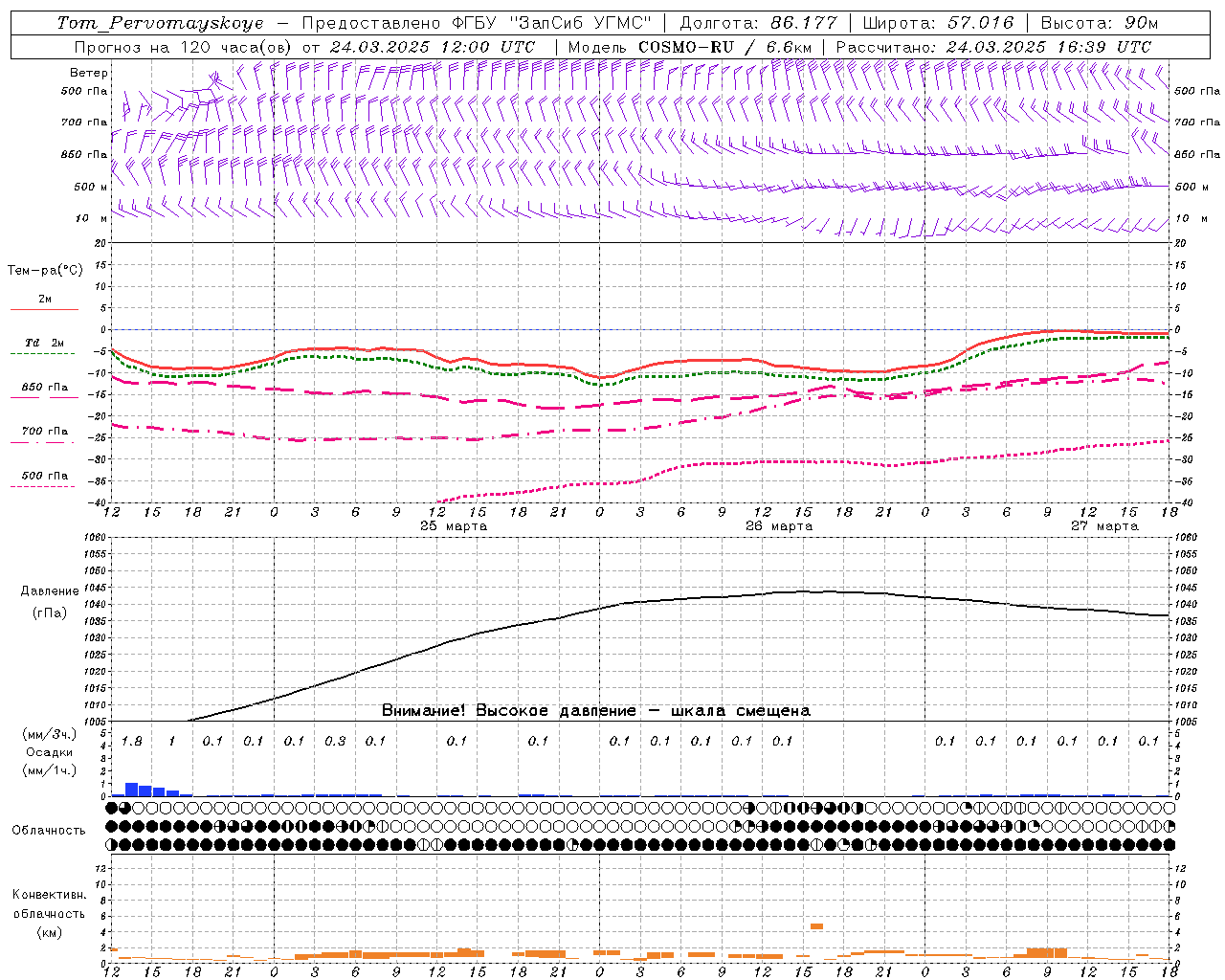Click the 10 м wind level label on left
1225x980 pixels.
pyautogui.click(x=91, y=218)
